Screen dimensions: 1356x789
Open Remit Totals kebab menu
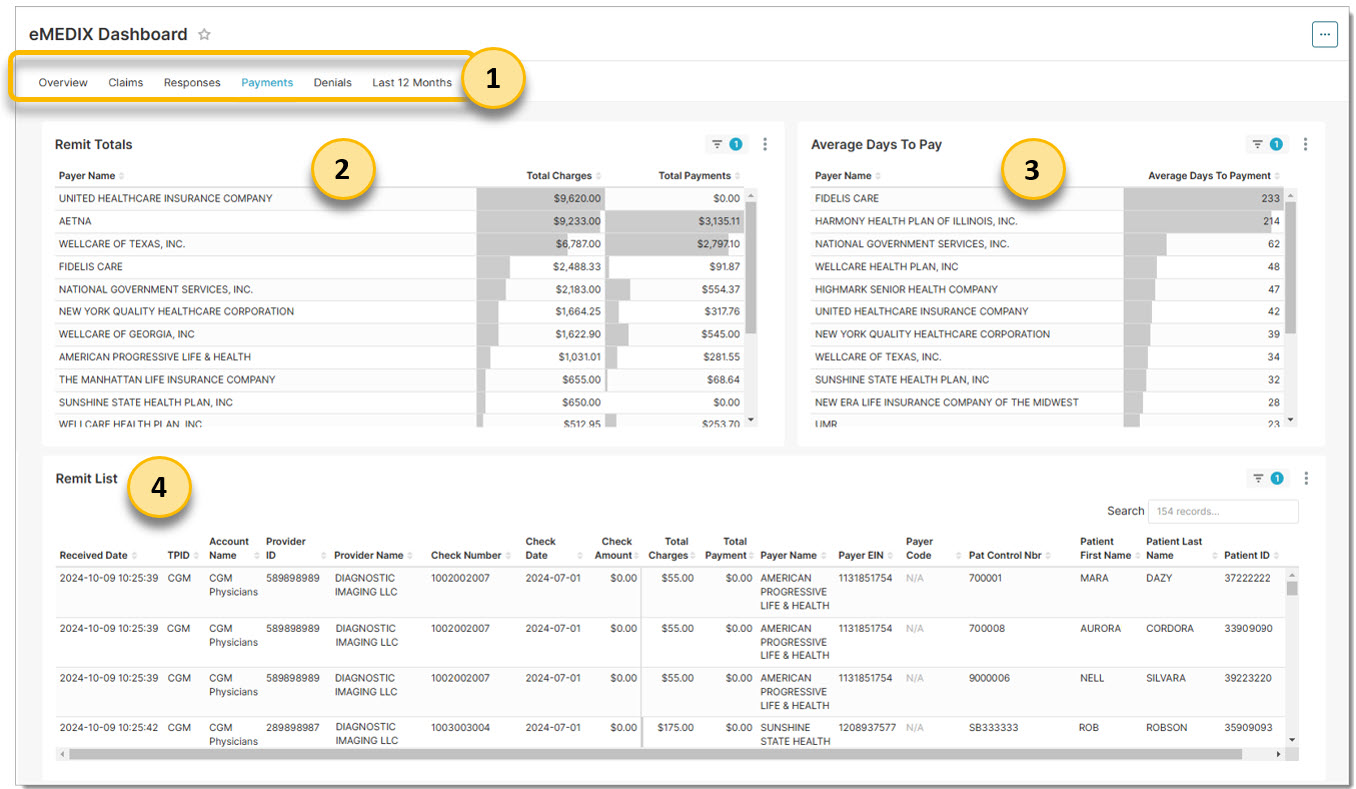[x=765, y=144]
